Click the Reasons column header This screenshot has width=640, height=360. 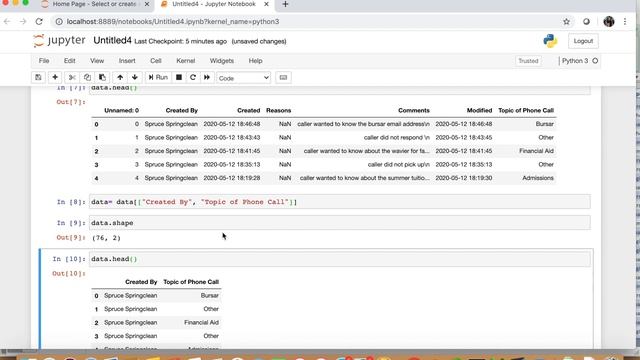pyautogui.click(x=278, y=110)
